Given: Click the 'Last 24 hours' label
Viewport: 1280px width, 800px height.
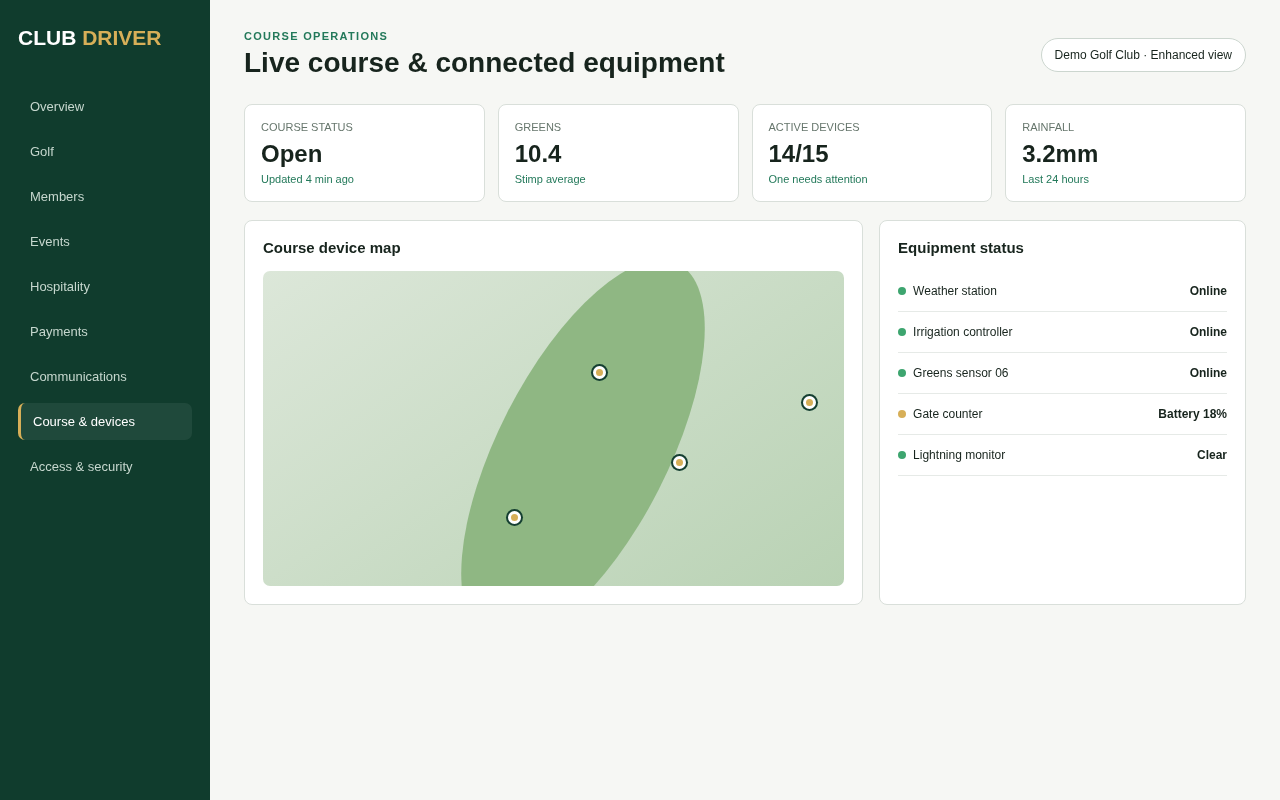Looking at the screenshot, I should click(1055, 179).
